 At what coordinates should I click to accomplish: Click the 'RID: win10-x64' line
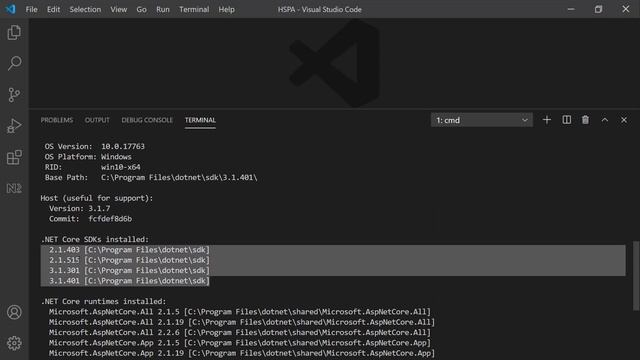pos(93,167)
